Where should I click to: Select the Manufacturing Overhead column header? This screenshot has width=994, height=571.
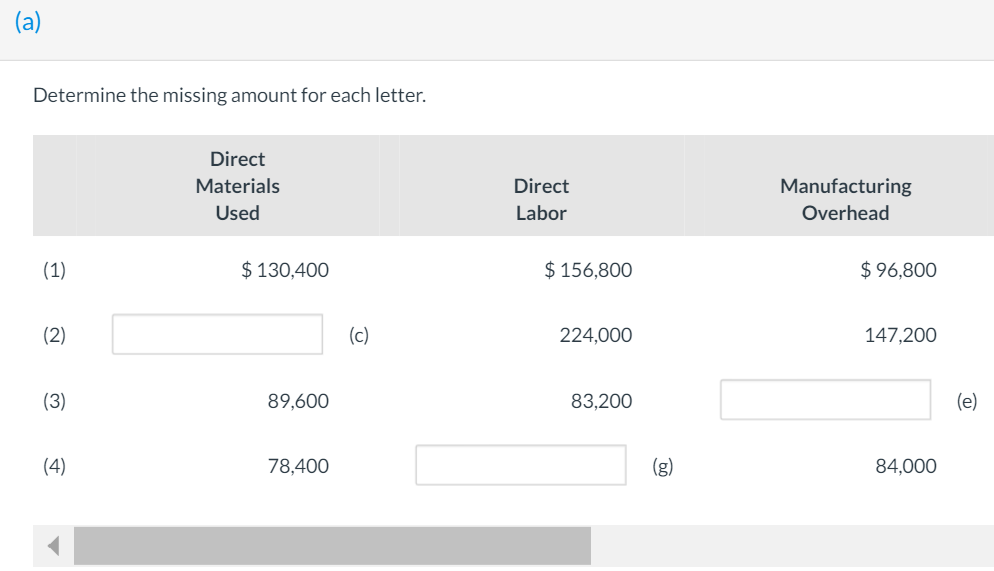click(845, 199)
